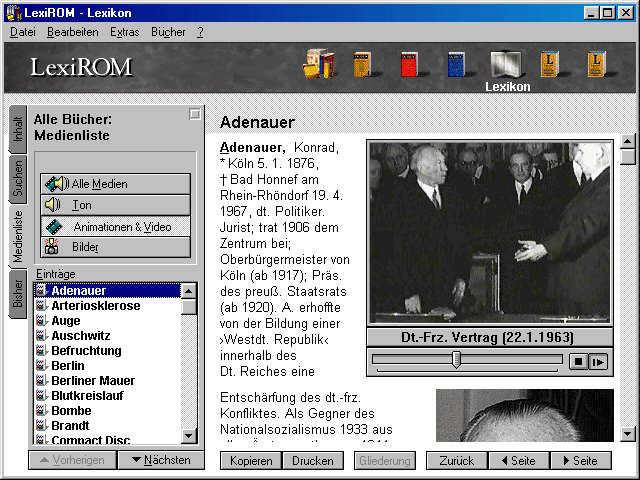Click entries list scroll down arrow
Screen dimensions: 640x480
189,436
